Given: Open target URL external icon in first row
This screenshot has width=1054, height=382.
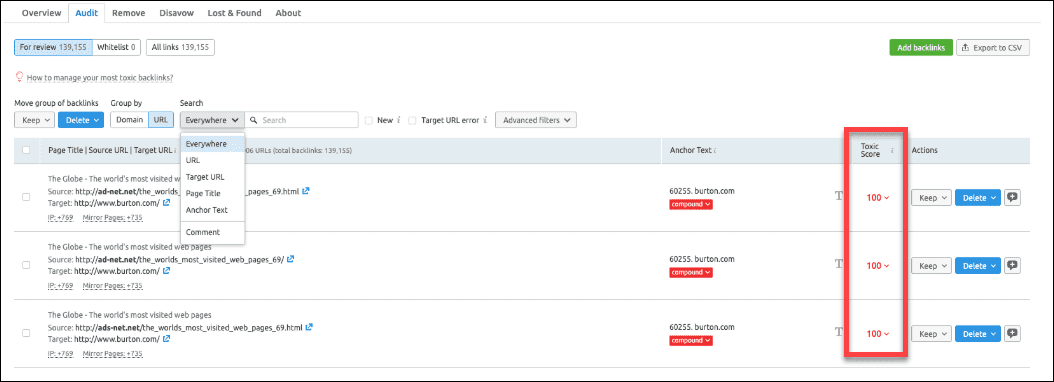Looking at the screenshot, I should (167, 203).
